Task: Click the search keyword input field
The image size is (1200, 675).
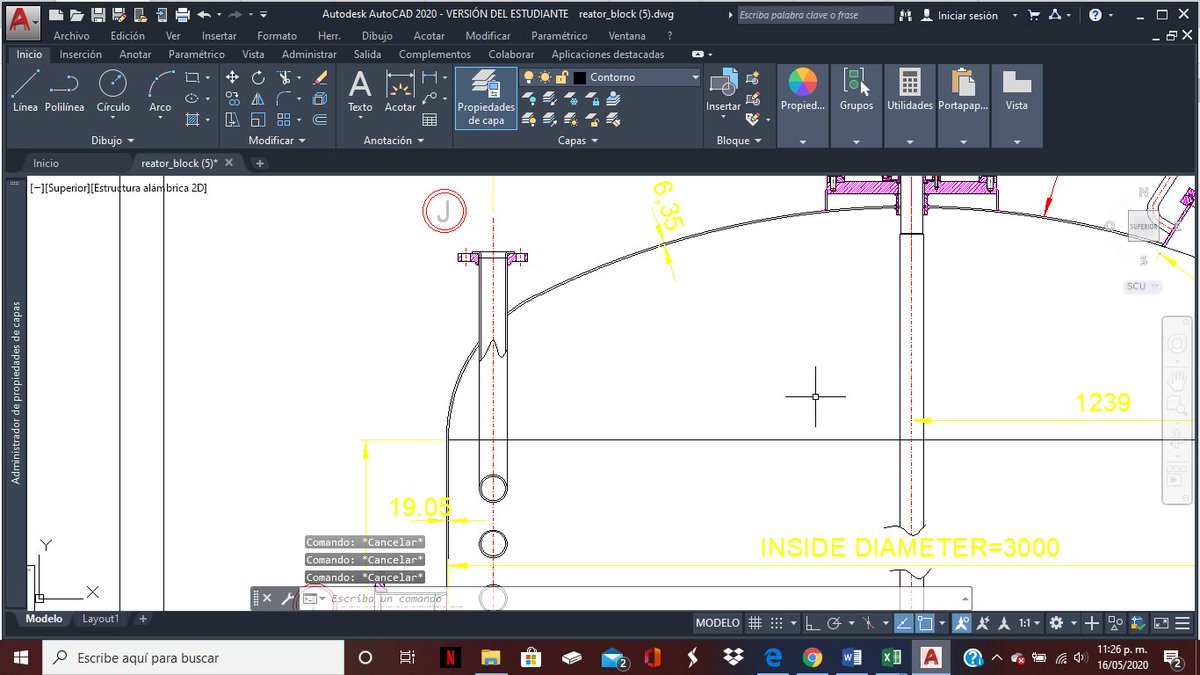Action: tap(815, 15)
